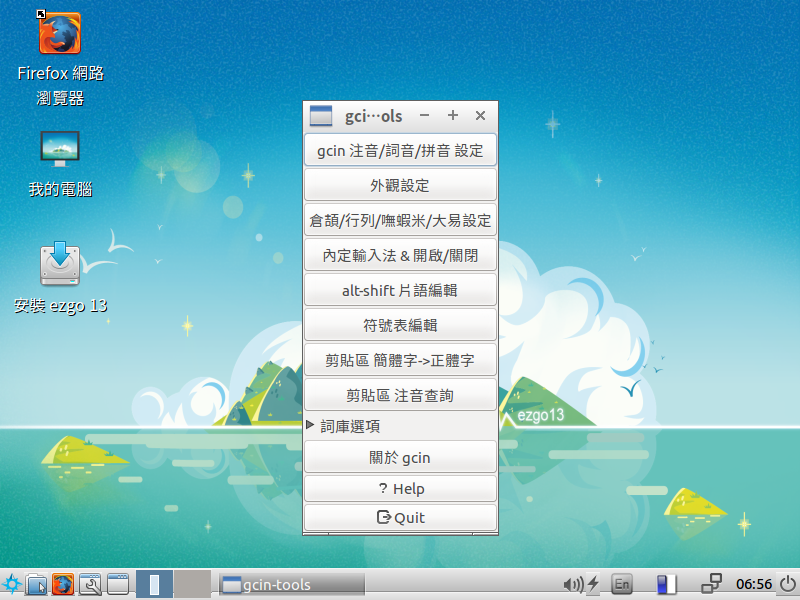Launch the file manager from the taskbar
Screen dimensions: 800x600
click(x=36, y=584)
